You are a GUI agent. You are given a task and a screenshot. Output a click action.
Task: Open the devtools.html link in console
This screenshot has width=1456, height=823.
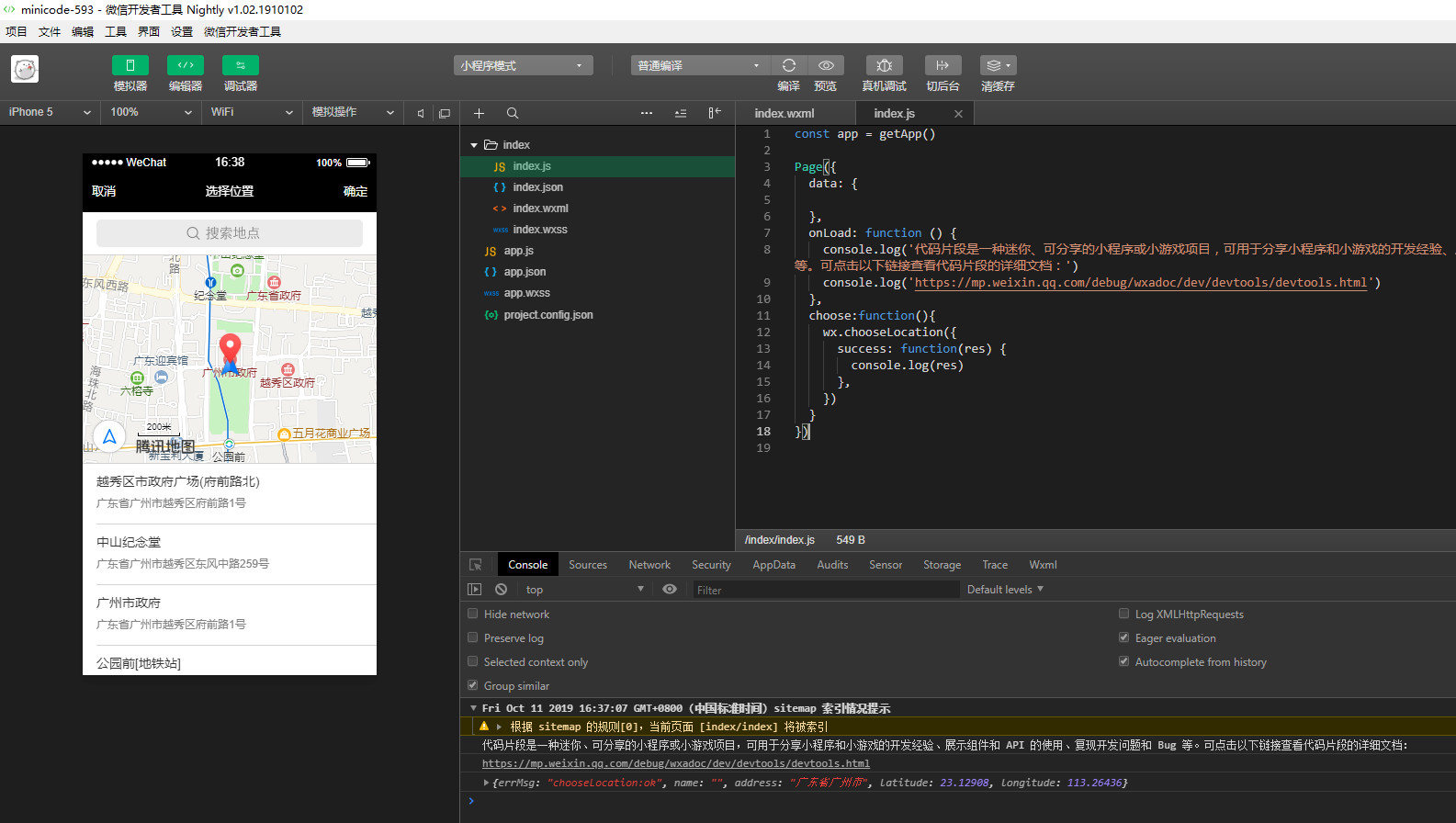click(675, 763)
